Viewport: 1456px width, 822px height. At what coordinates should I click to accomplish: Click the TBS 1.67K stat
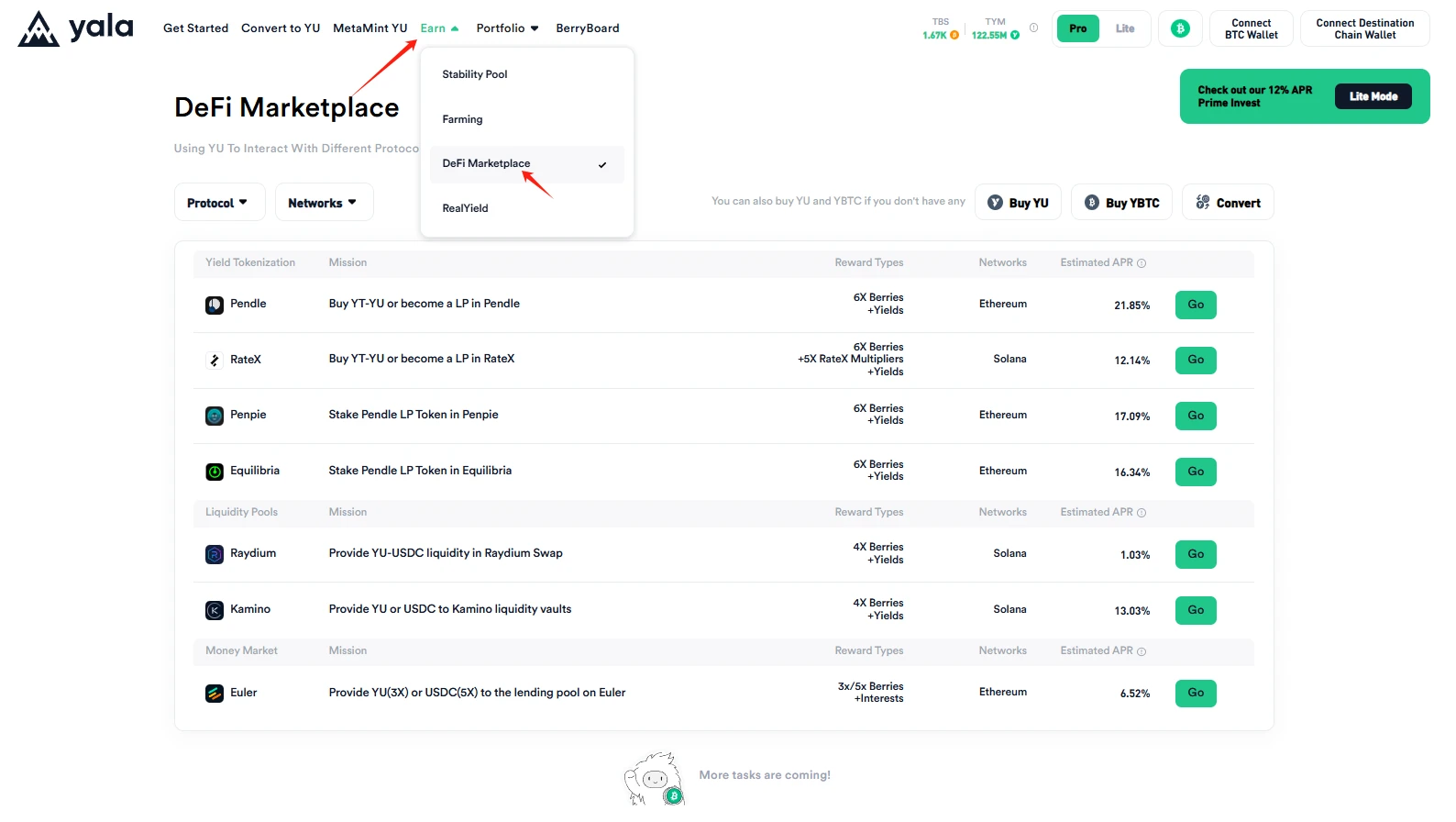pyautogui.click(x=941, y=28)
